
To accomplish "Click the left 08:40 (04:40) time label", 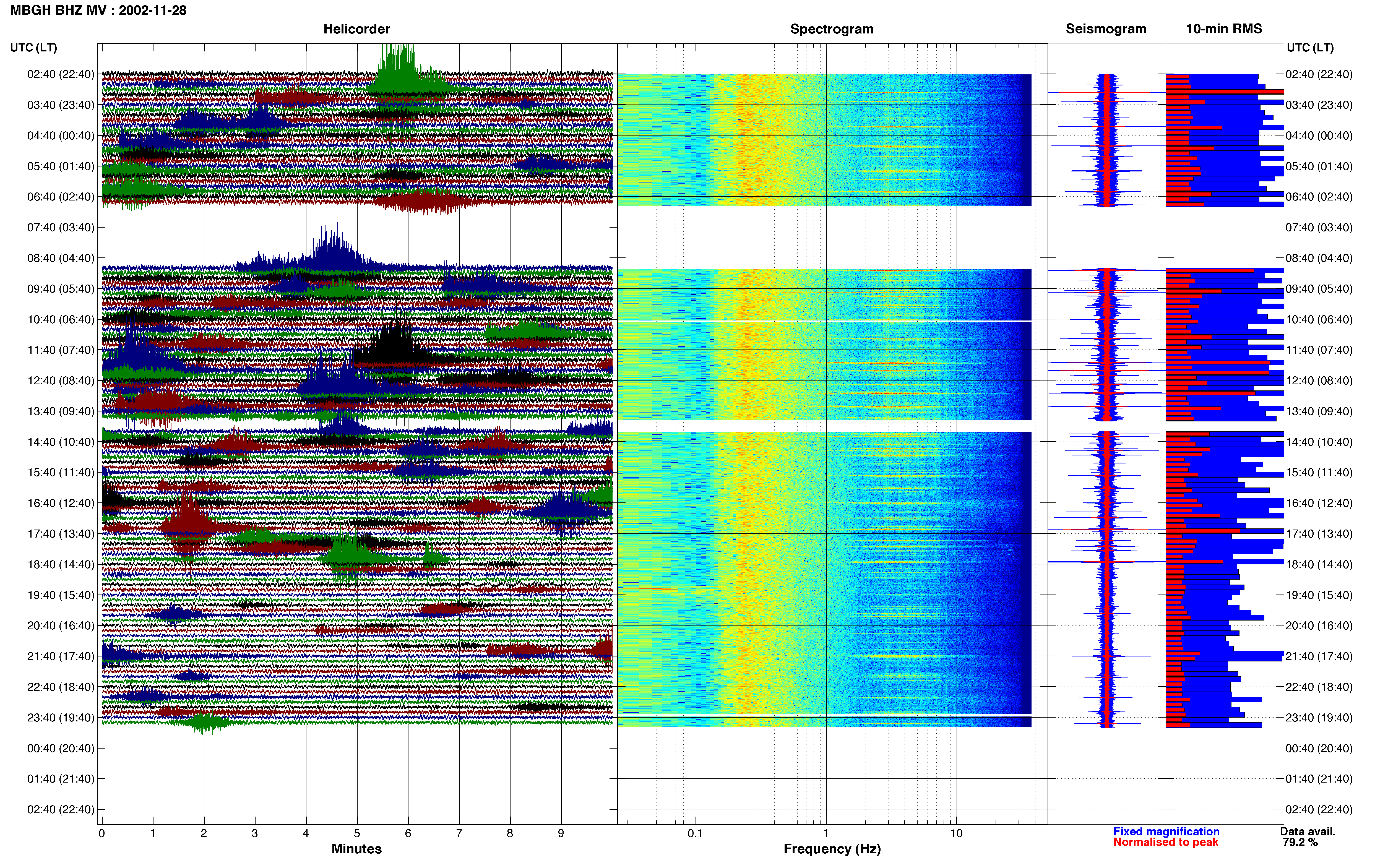I will (x=61, y=258).
